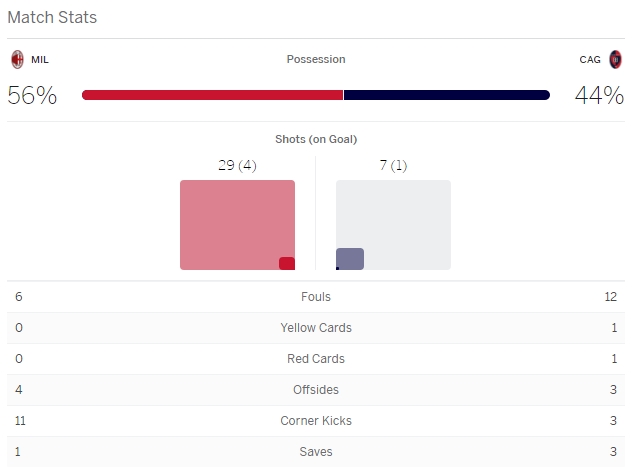Click Milan's dark red shots-on-goal square

[287, 264]
